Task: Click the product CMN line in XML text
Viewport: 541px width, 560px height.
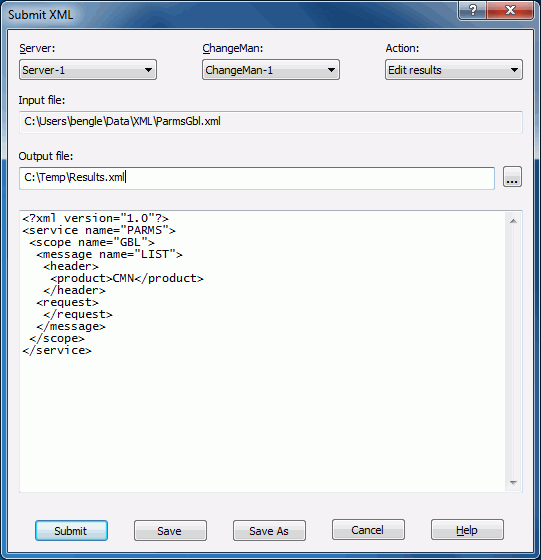Action: click(x=127, y=278)
